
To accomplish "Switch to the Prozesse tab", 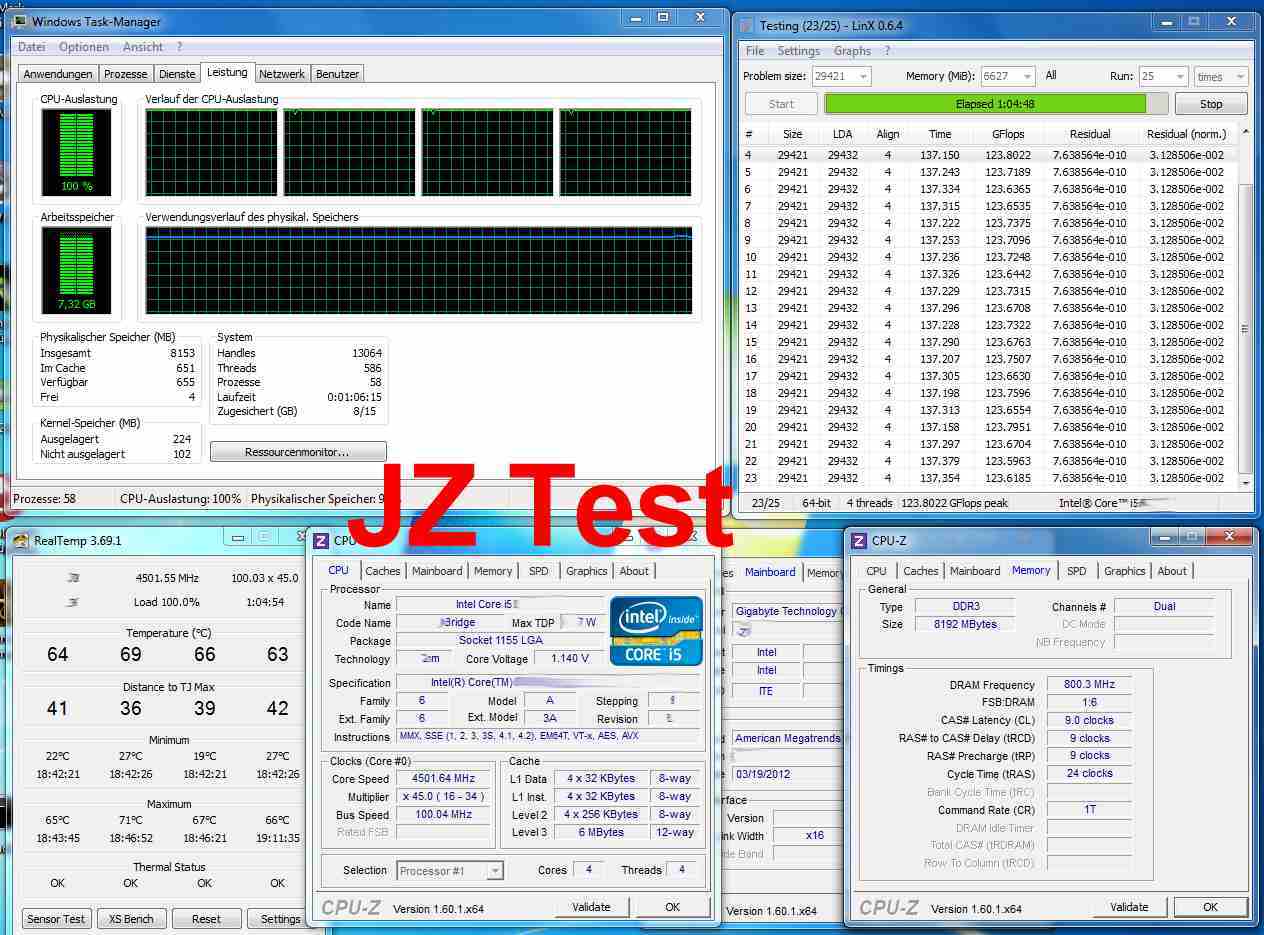I will pyautogui.click(x=126, y=74).
